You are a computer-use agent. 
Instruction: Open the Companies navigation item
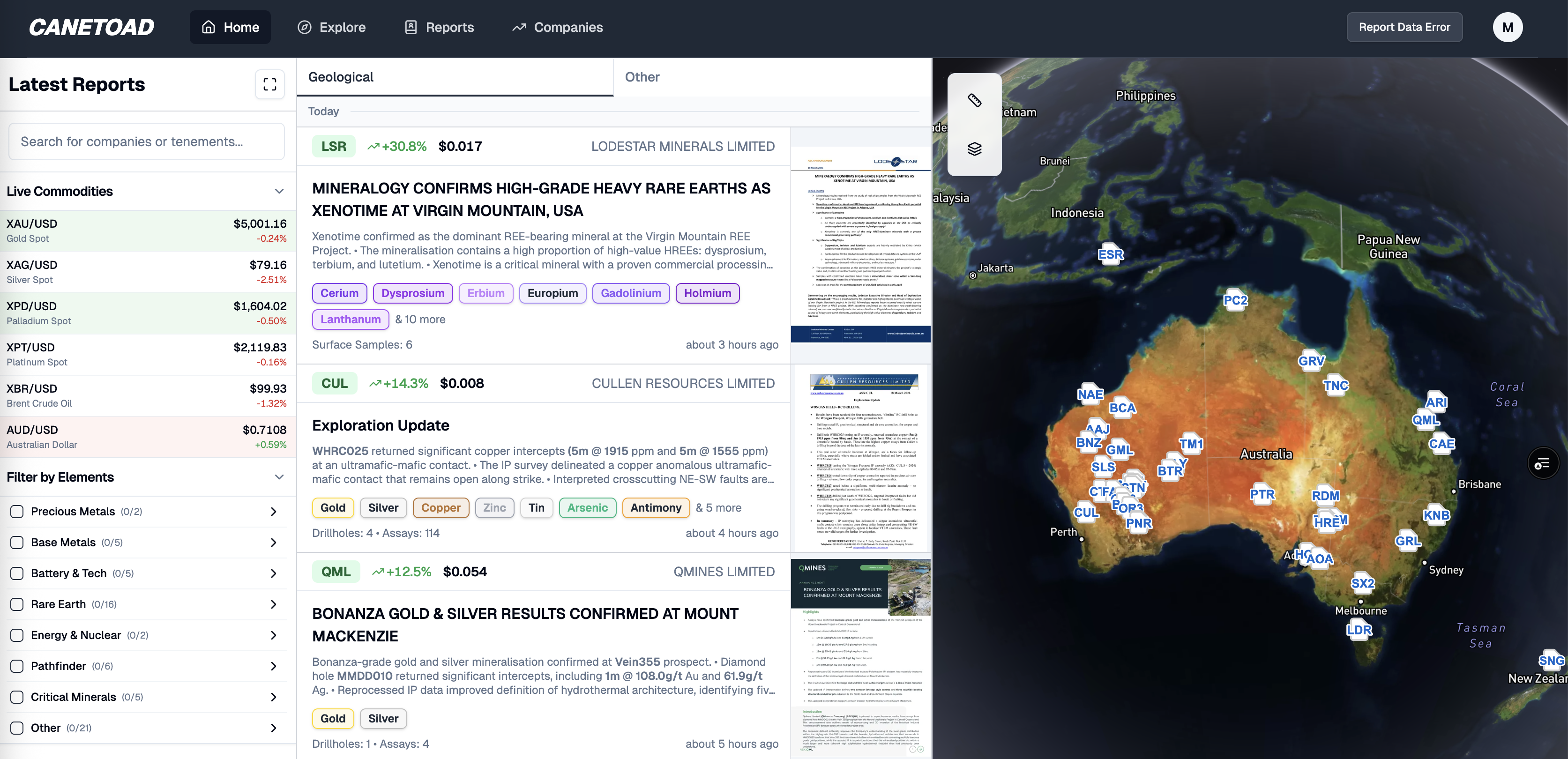pos(557,27)
